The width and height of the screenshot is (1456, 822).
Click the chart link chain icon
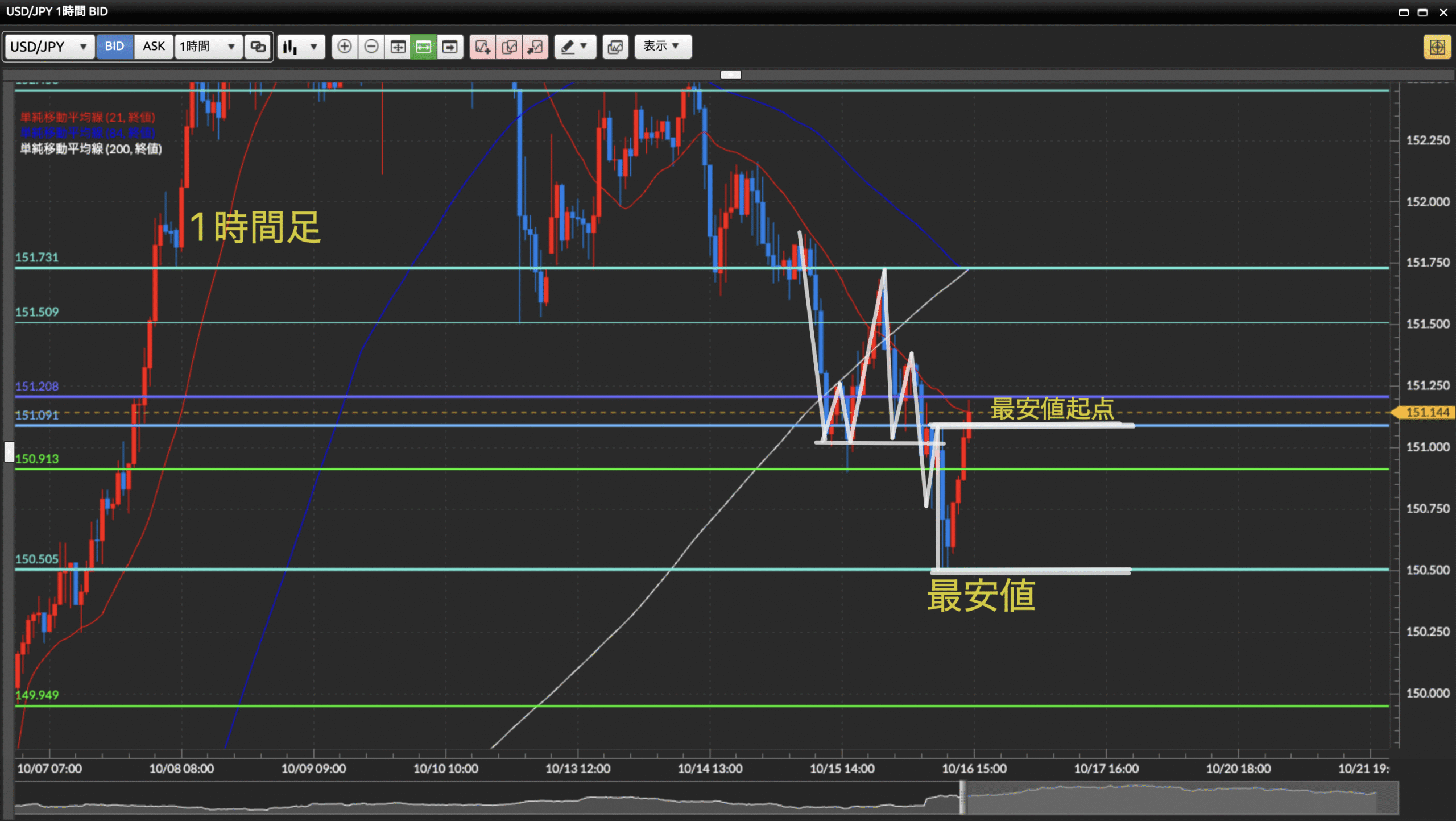[x=258, y=47]
